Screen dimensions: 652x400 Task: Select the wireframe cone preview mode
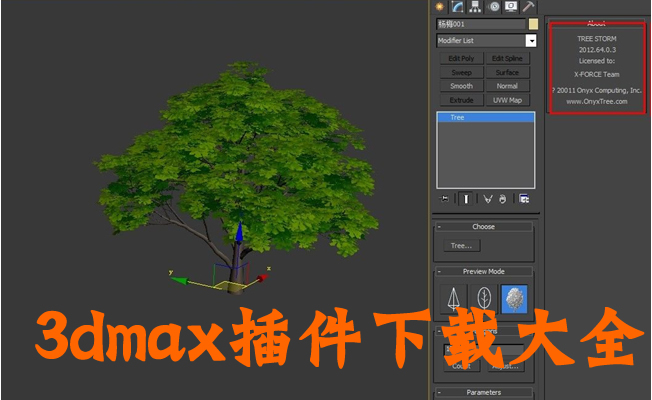tap(454, 299)
